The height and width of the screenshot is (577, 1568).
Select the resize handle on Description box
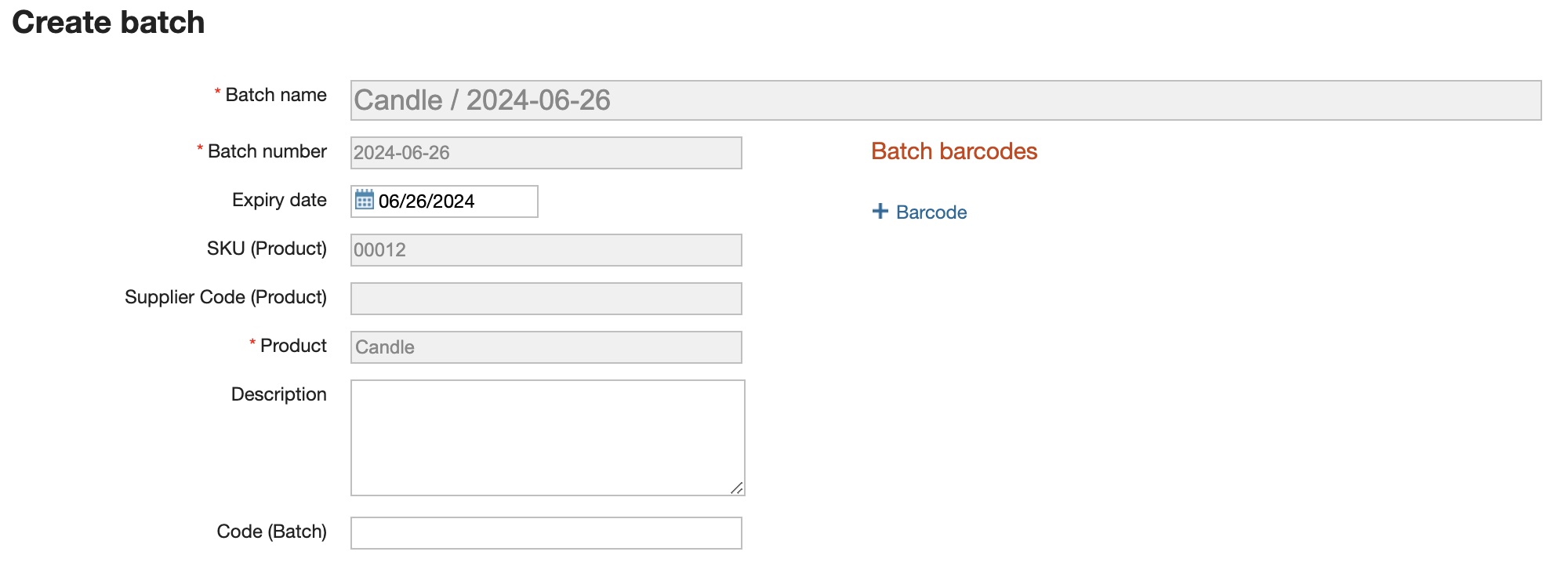(735, 488)
